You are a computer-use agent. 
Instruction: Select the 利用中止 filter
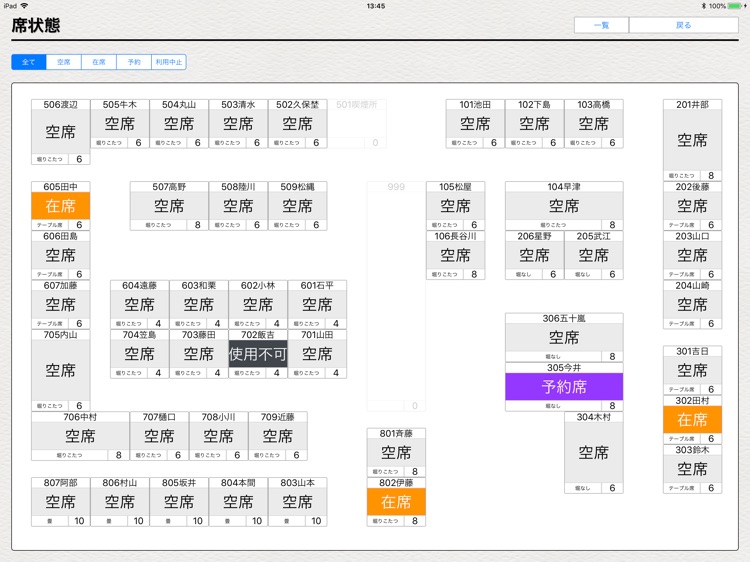coord(168,62)
